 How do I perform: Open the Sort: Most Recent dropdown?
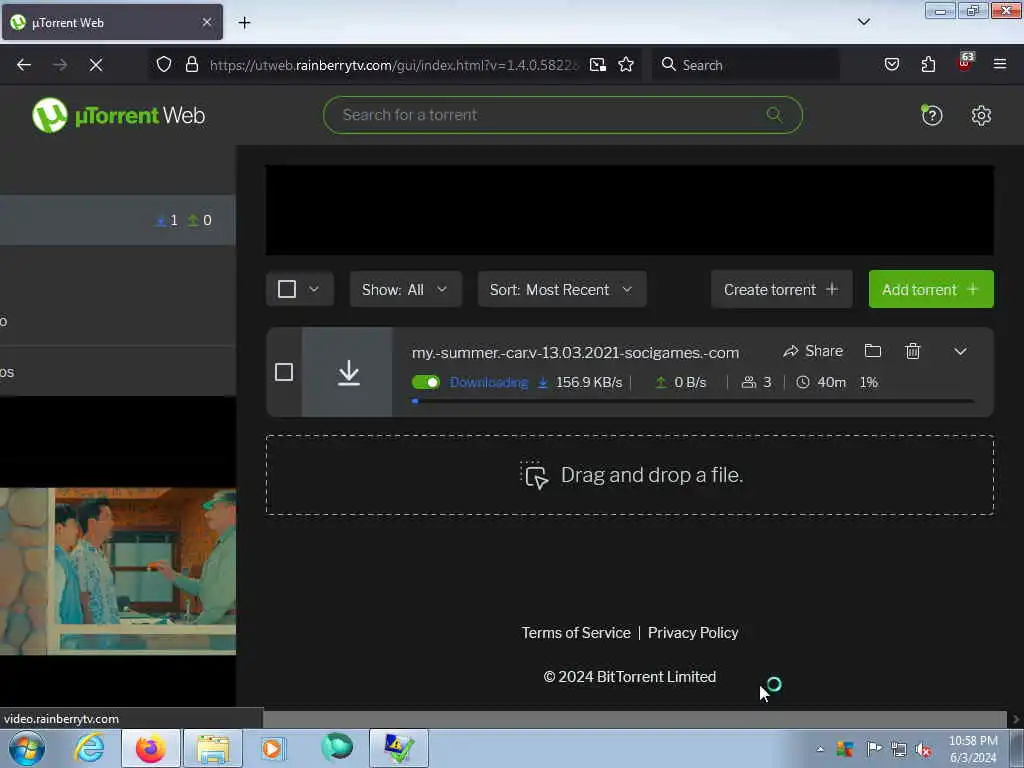point(562,289)
